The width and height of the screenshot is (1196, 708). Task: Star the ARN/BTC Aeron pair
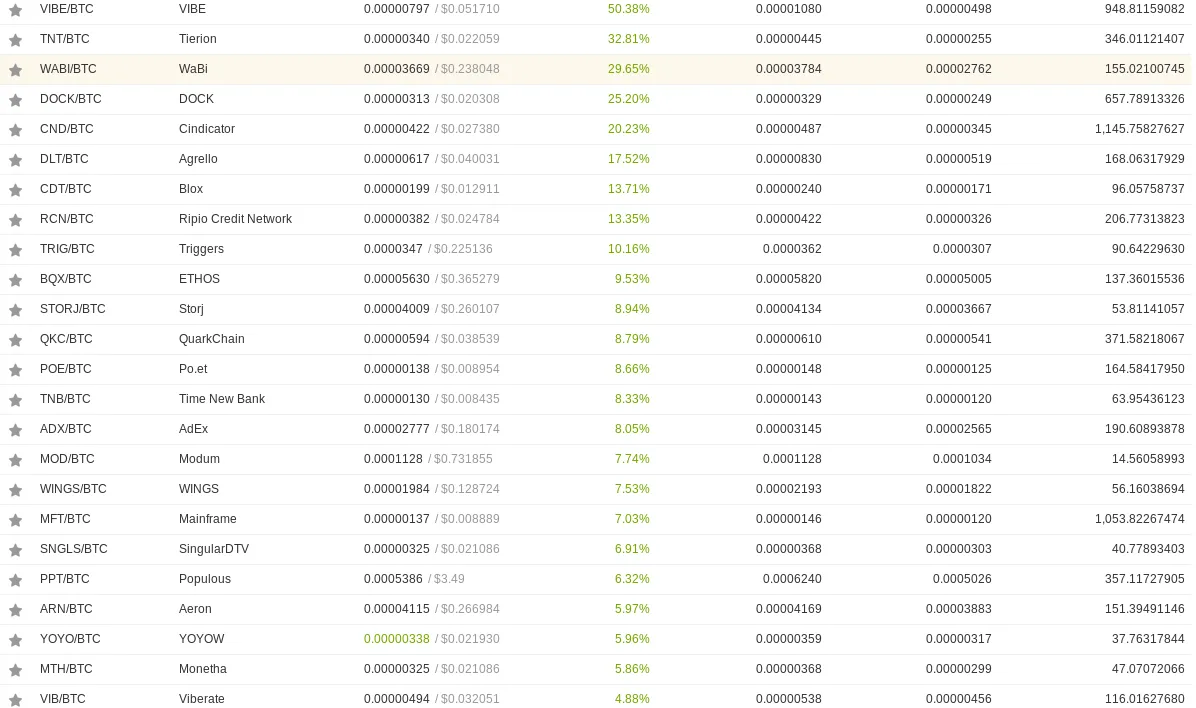15,610
